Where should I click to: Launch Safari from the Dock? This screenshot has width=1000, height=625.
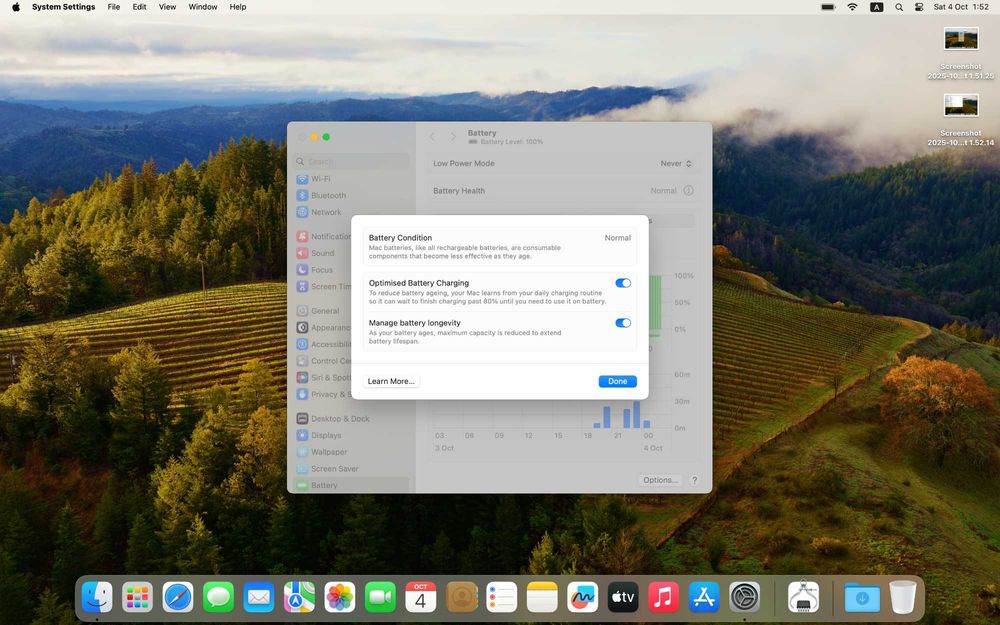tap(178, 598)
